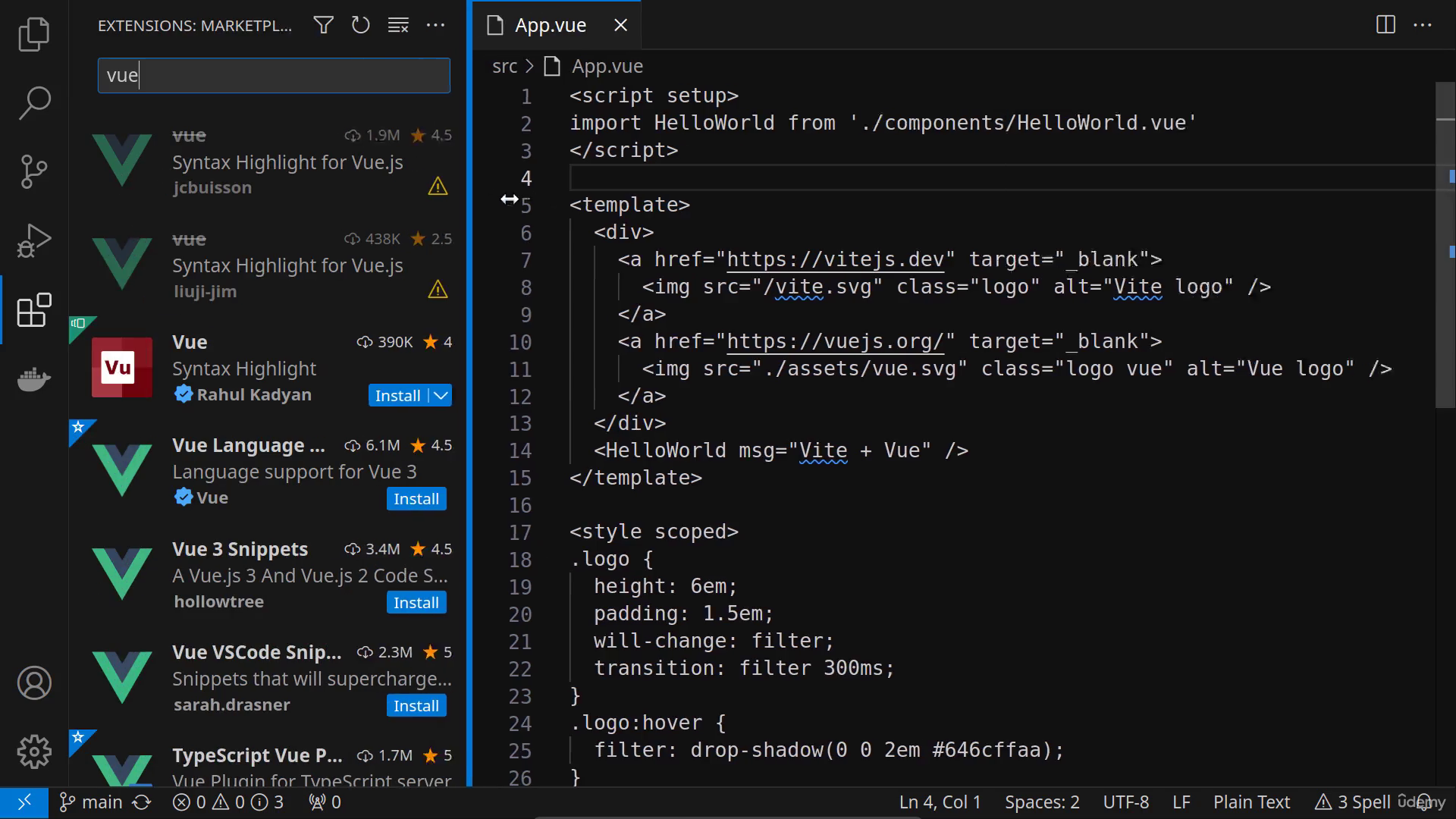Change indentation via Spaces: 2
The width and height of the screenshot is (1456, 819).
pos(1042,802)
